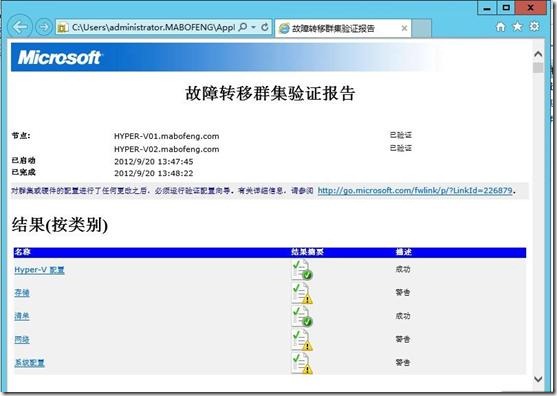The height and width of the screenshot is (396, 557).
Task: Click the success icon in Hyper-V 配置 row
Action: click(x=302, y=270)
